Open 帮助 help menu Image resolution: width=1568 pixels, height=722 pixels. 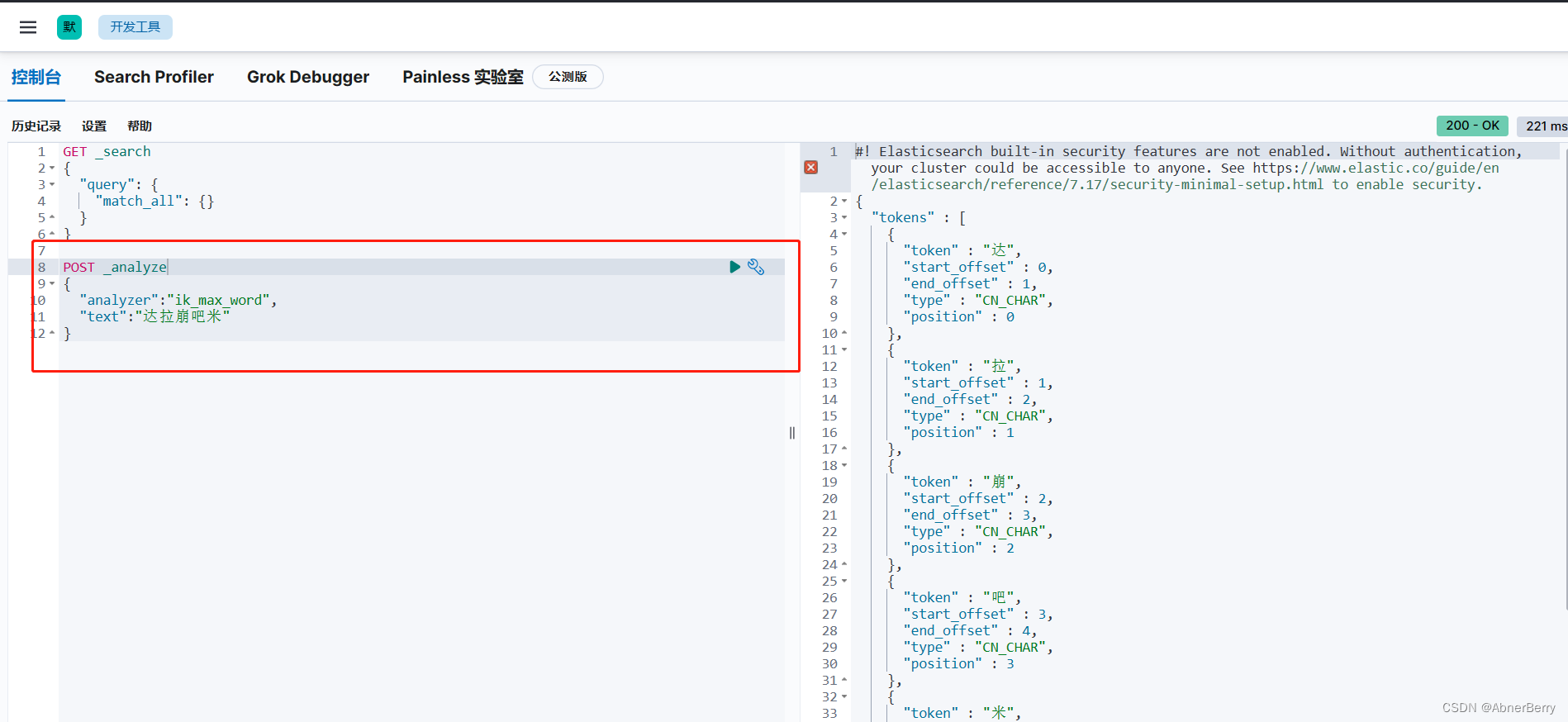pos(140,126)
